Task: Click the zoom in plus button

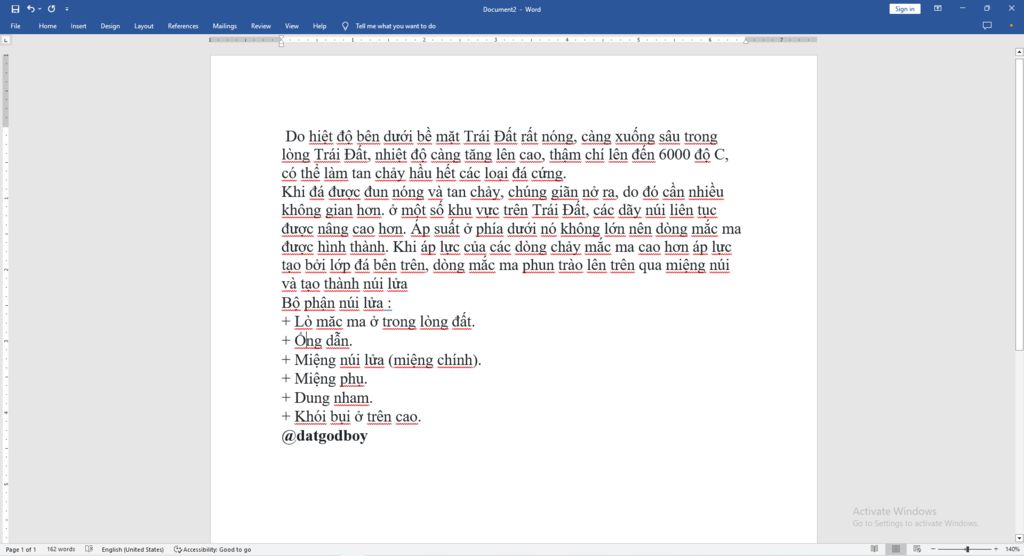Action: pyautogui.click(x=995, y=549)
